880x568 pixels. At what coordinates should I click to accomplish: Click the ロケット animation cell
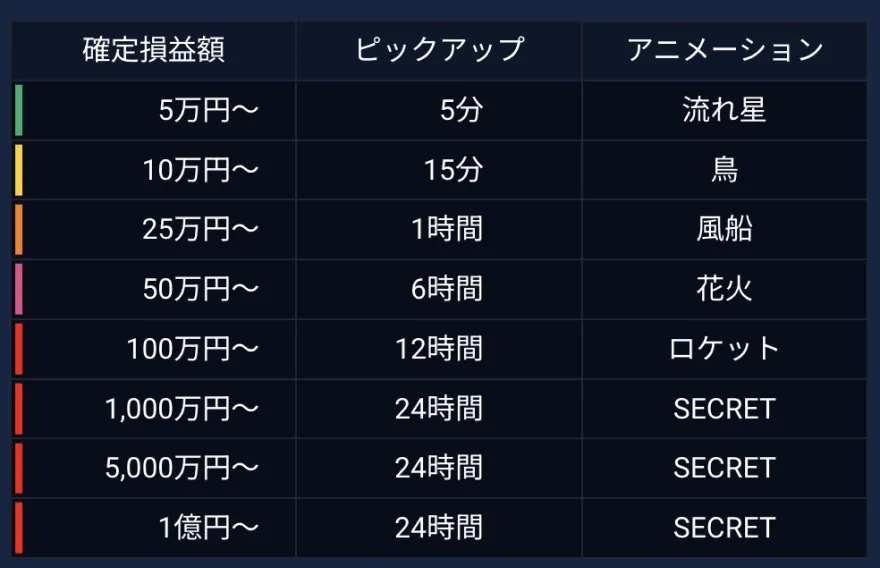click(724, 349)
